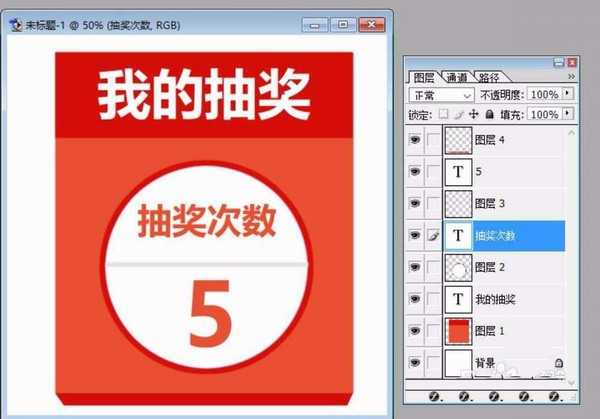This screenshot has height=419, width=600.
Task: Switch to the 图层 tab
Action: pos(424,78)
